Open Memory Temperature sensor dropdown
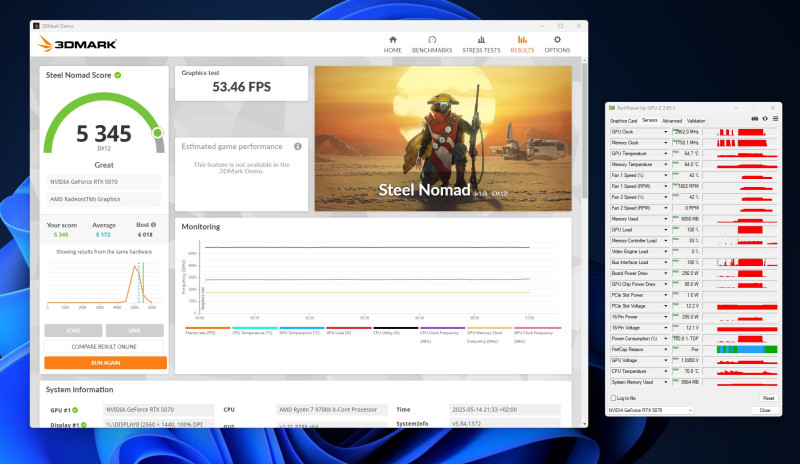Image resolution: width=800 pixels, height=464 pixels. pyautogui.click(x=665, y=164)
